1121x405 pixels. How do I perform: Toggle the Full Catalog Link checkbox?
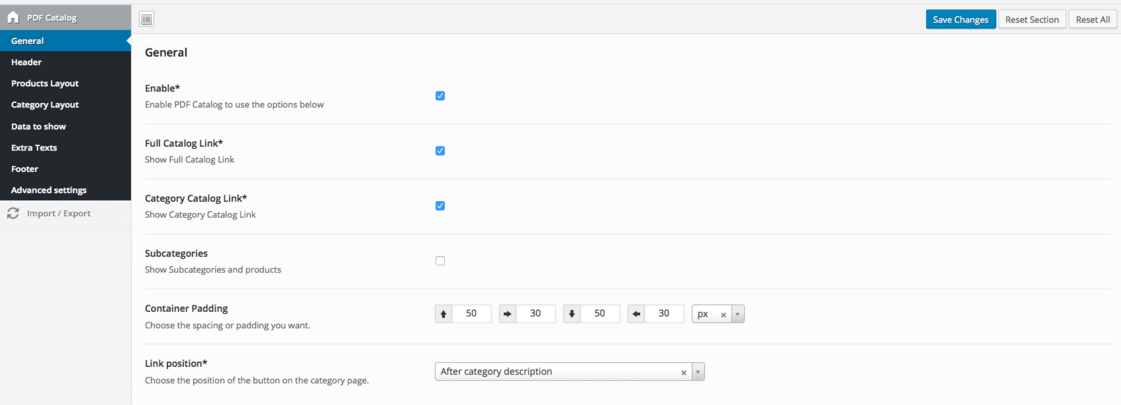440,151
